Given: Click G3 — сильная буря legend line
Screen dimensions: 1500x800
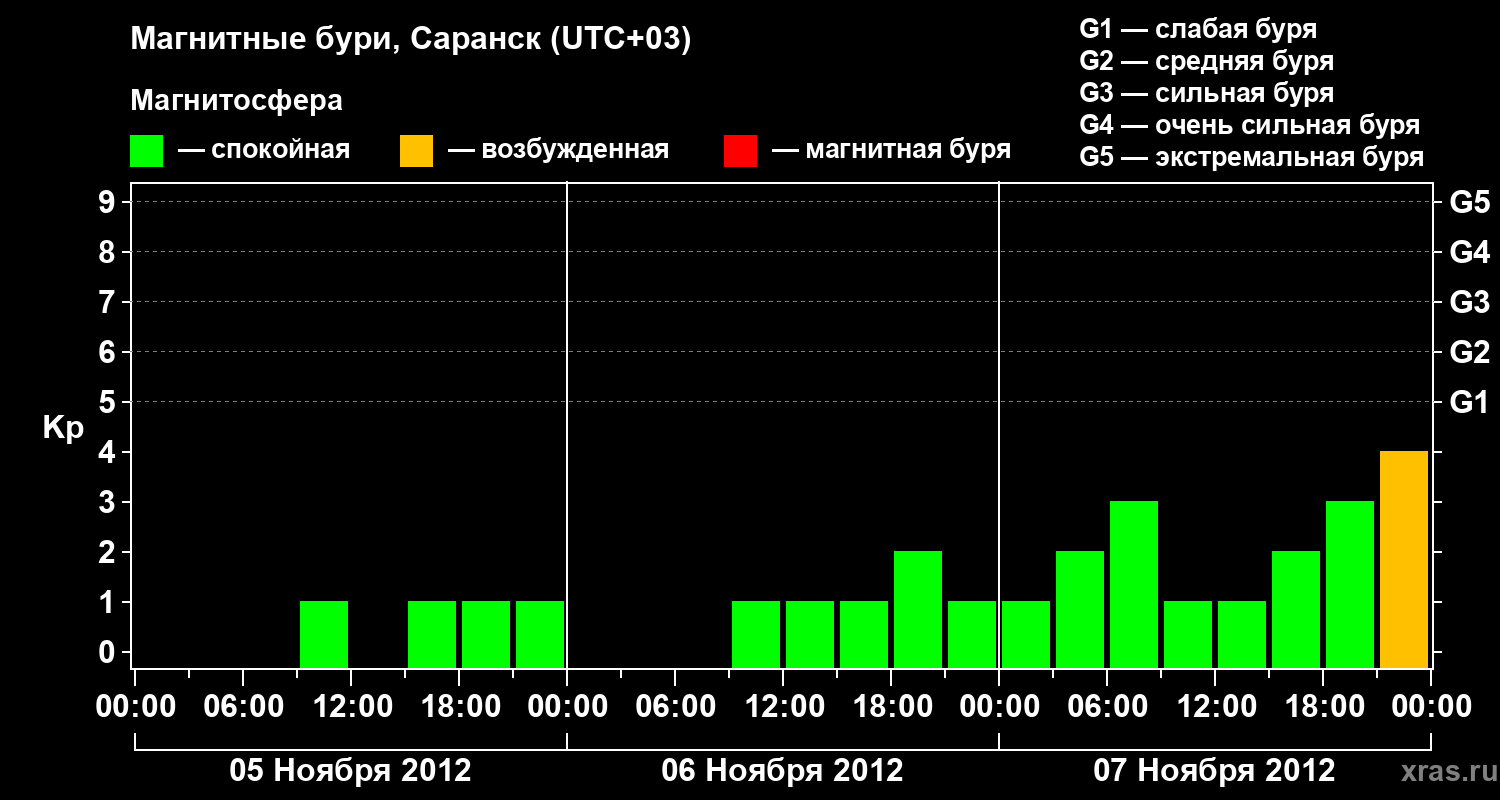Looking at the screenshot, I should pyautogui.click(x=1206, y=93).
